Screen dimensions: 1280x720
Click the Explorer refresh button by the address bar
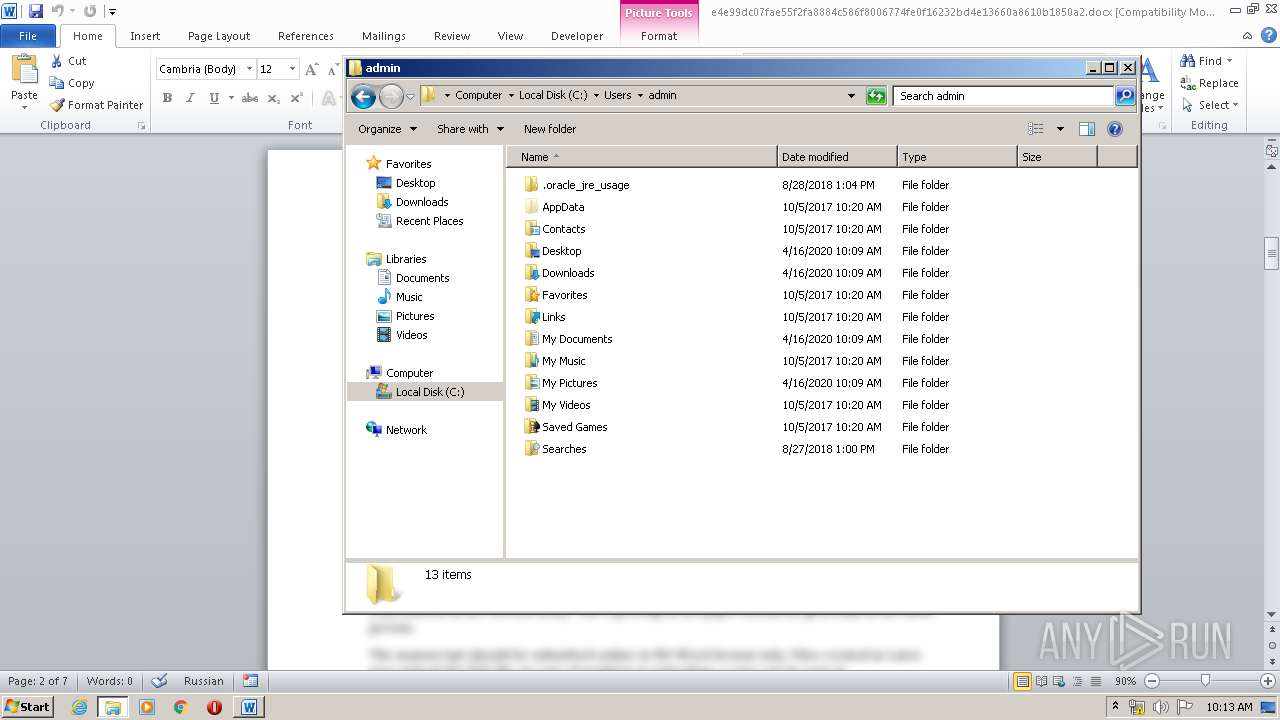coord(876,96)
